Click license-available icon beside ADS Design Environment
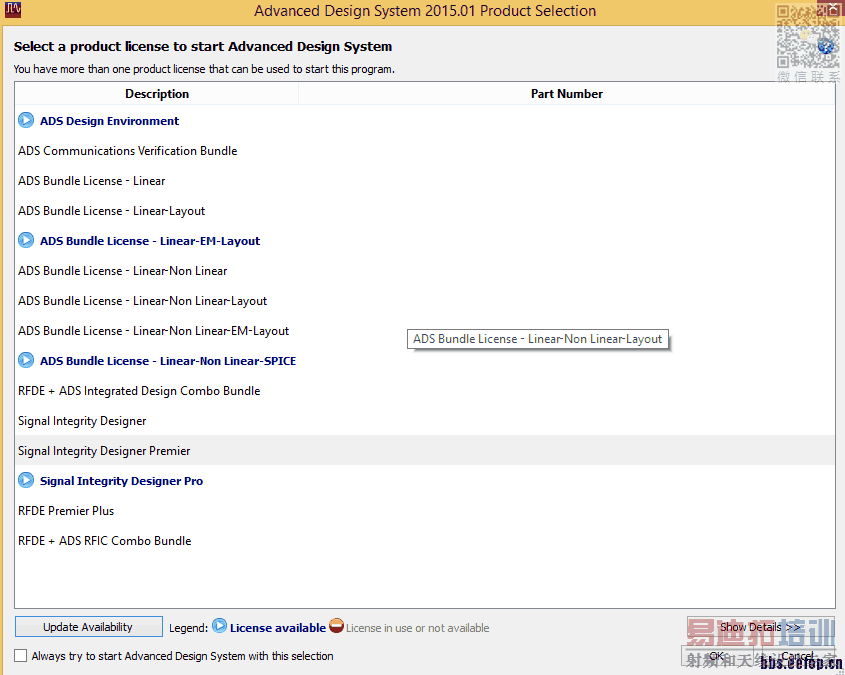This screenshot has height=675, width=845. pos(26,120)
